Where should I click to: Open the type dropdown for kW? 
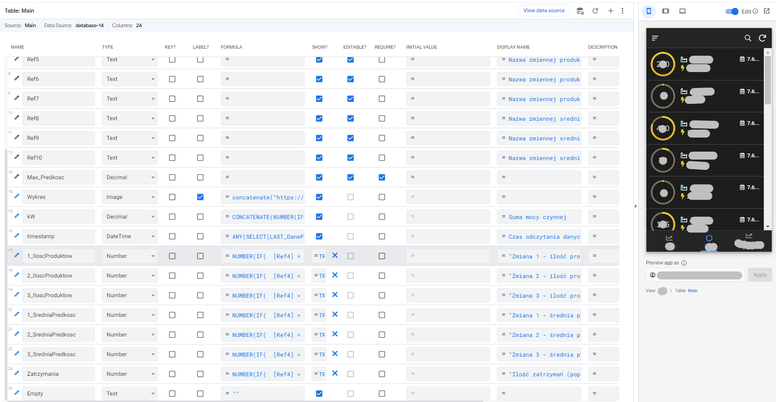coord(130,216)
